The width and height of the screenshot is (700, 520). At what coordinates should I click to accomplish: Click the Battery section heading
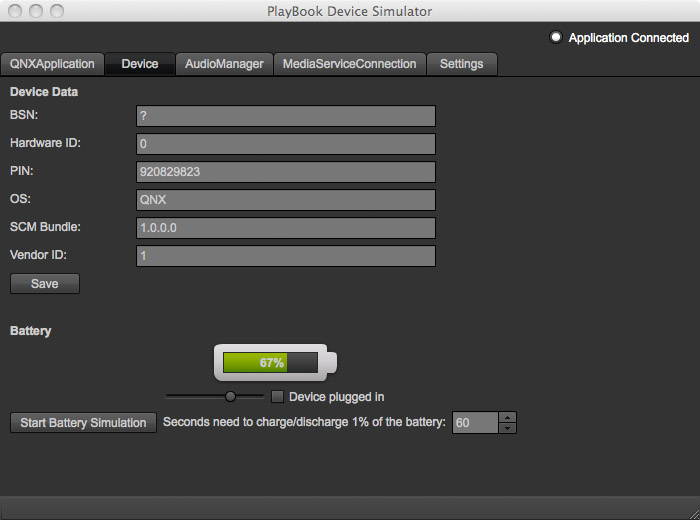(x=30, y=331)
